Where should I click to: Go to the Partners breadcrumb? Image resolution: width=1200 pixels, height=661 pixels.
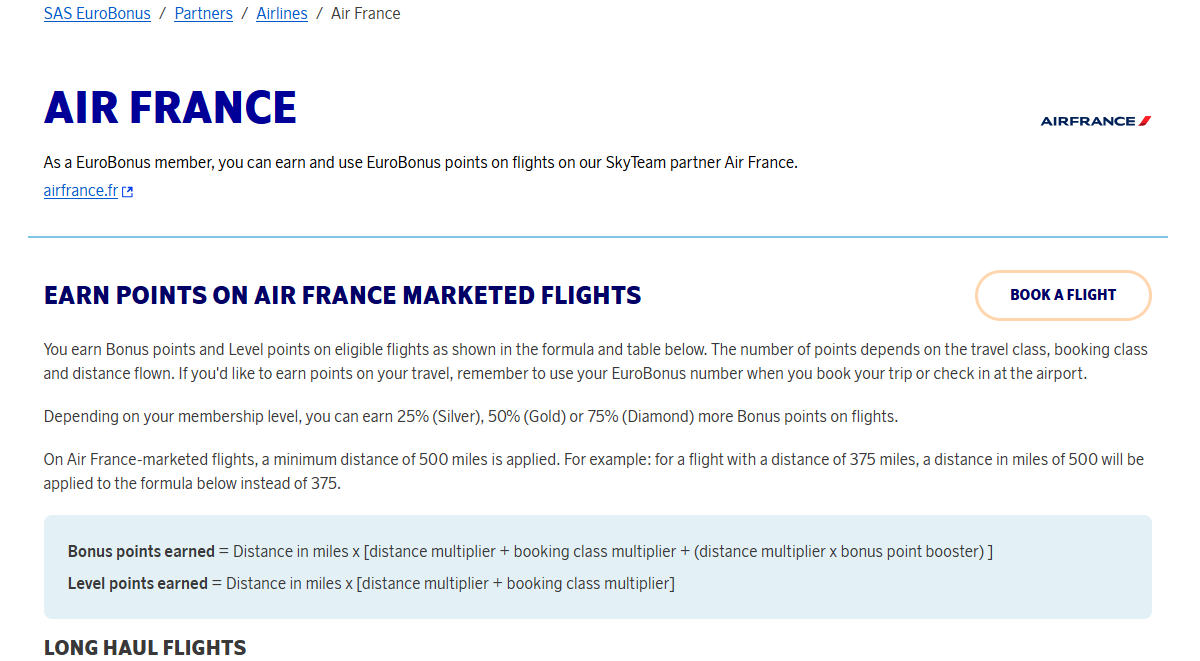coord(203,14)
